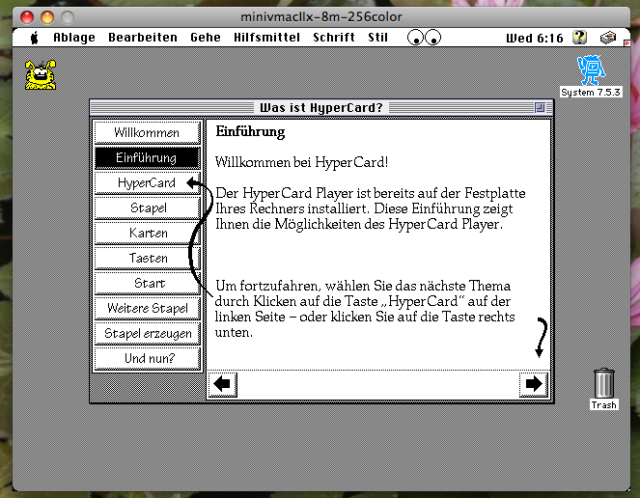
Task: Select the System 7.5.3 disk icon
Action: point(591,76)
